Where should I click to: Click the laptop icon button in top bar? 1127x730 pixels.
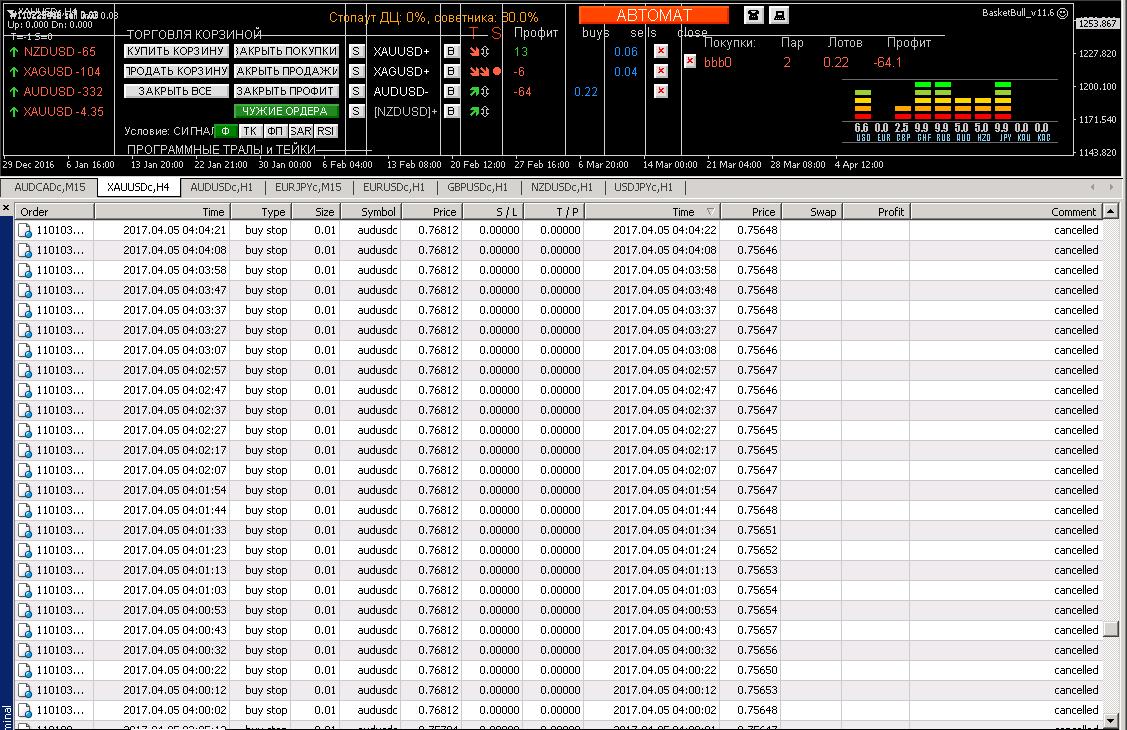pos(780,15)
